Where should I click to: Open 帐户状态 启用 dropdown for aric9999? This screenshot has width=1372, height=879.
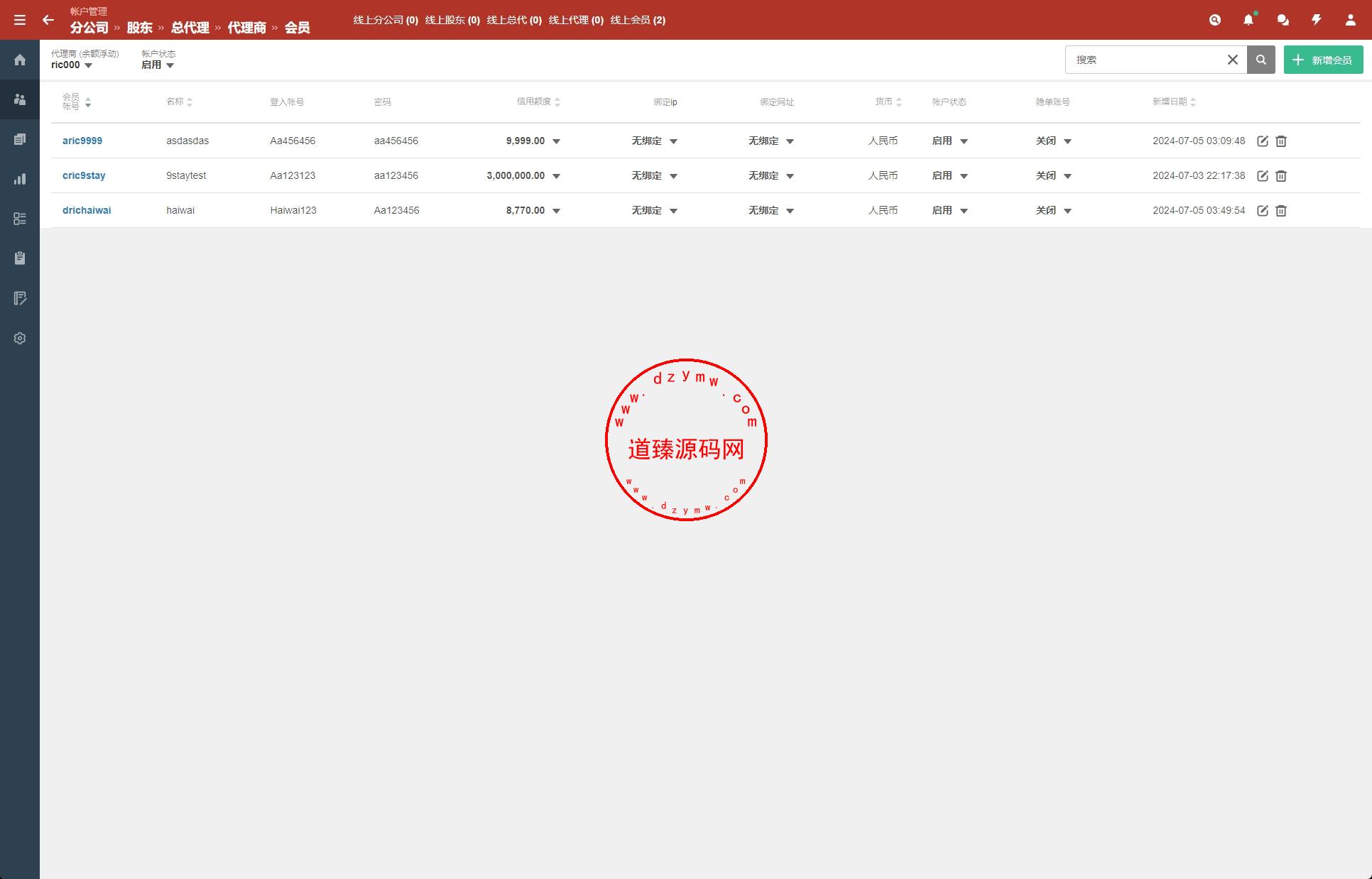950,141
